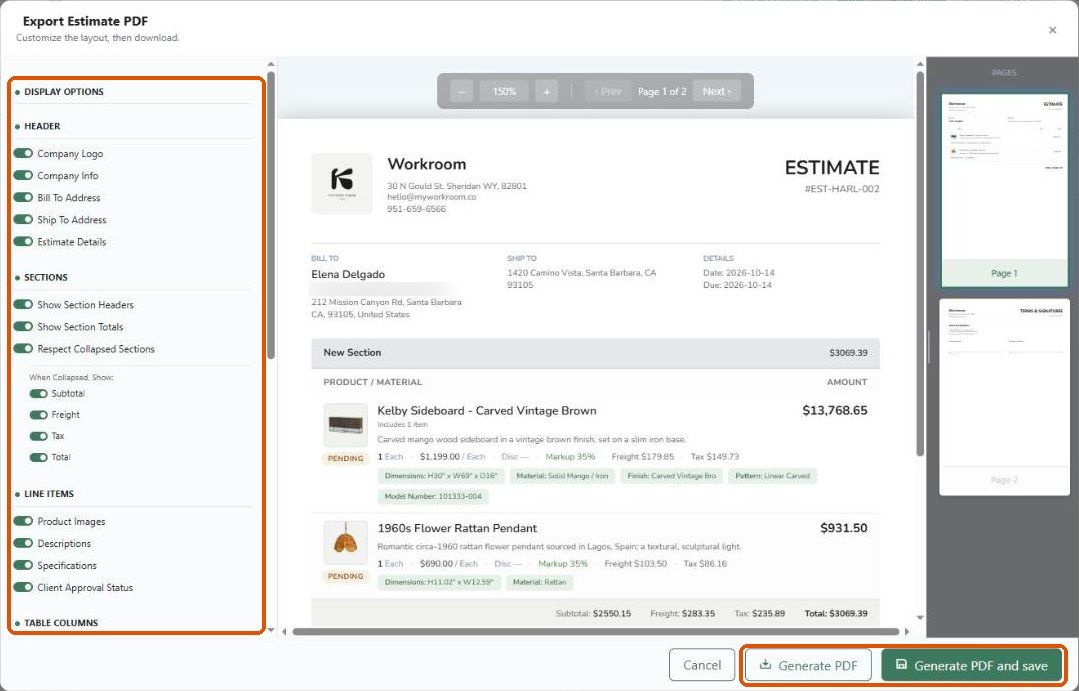Click the Model Number: 101333-004 tag
The width and height of the screenshot is (1079, 691).
(x=433, y=496)
